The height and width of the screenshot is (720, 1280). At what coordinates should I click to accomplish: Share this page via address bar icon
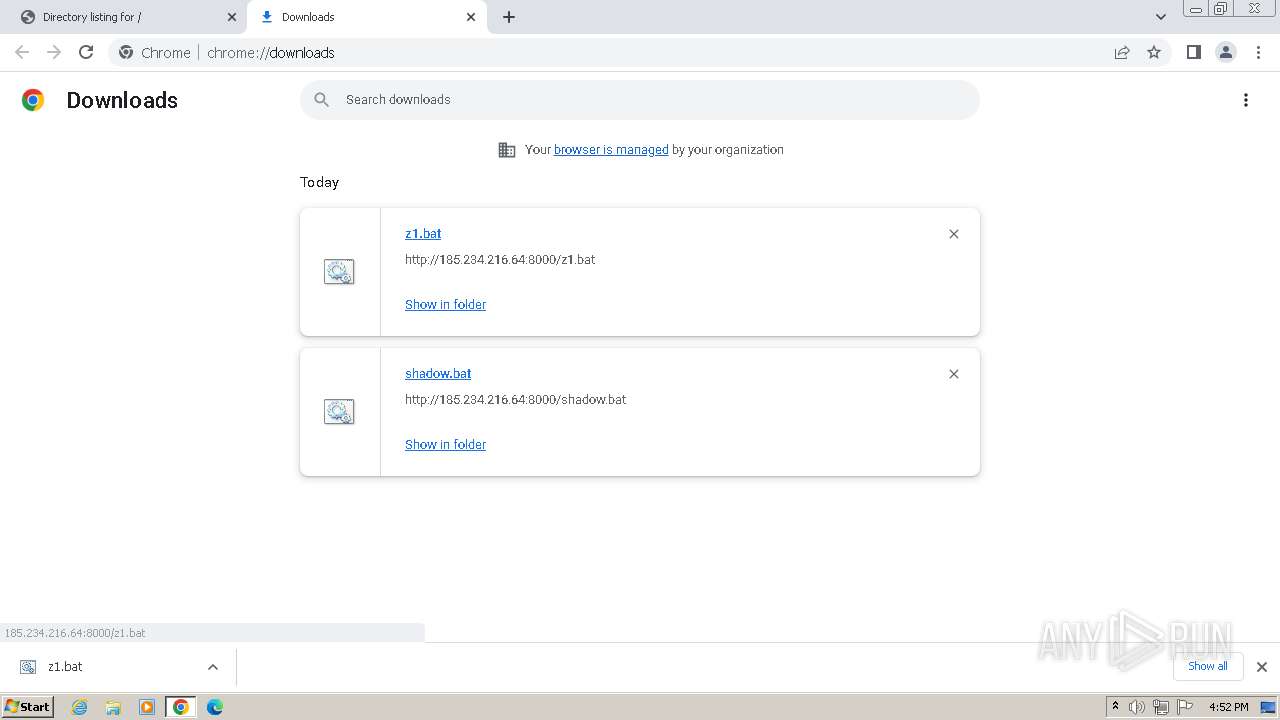[1122, 52]
